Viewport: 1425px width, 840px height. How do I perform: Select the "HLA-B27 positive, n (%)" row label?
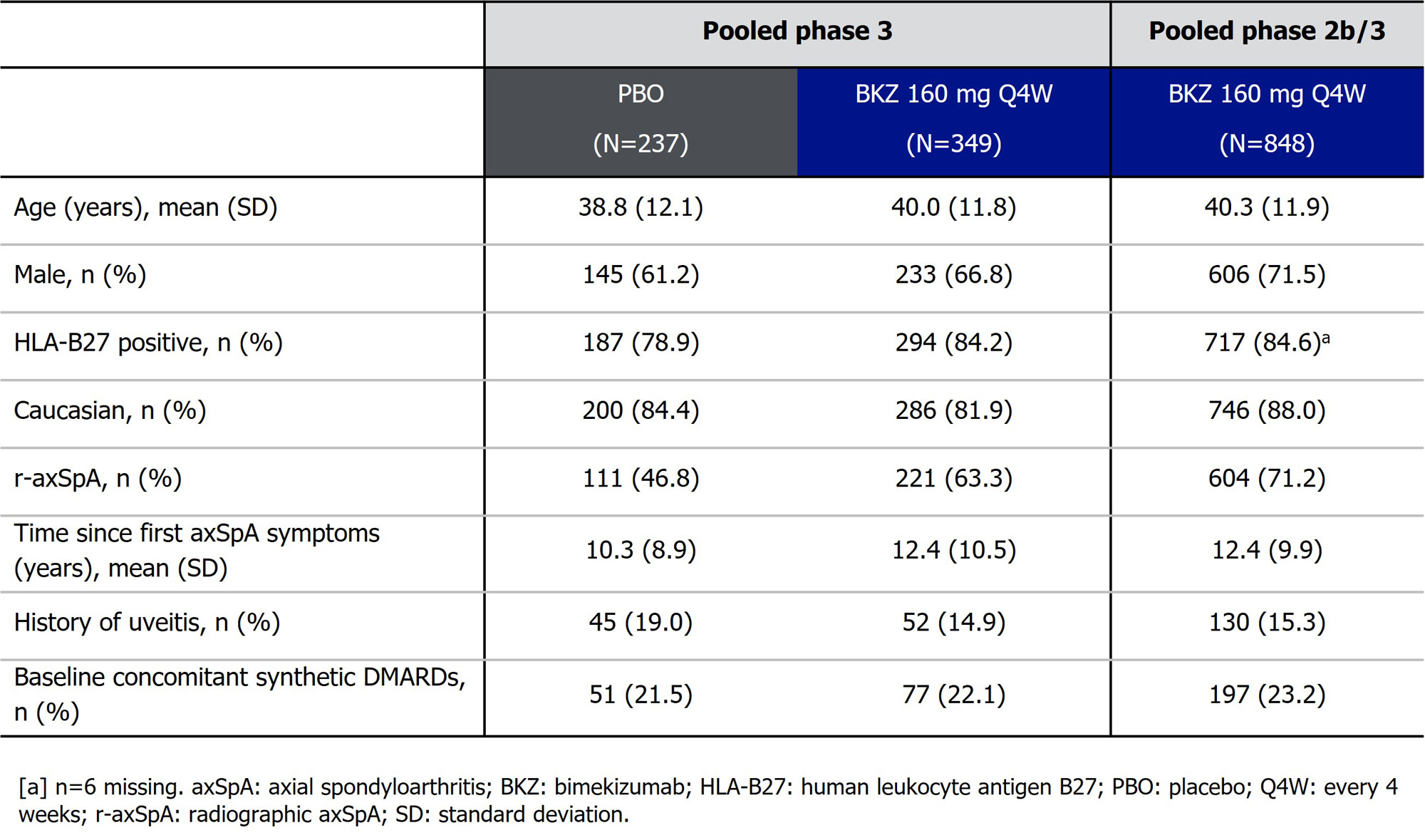(x=148, y=343)
